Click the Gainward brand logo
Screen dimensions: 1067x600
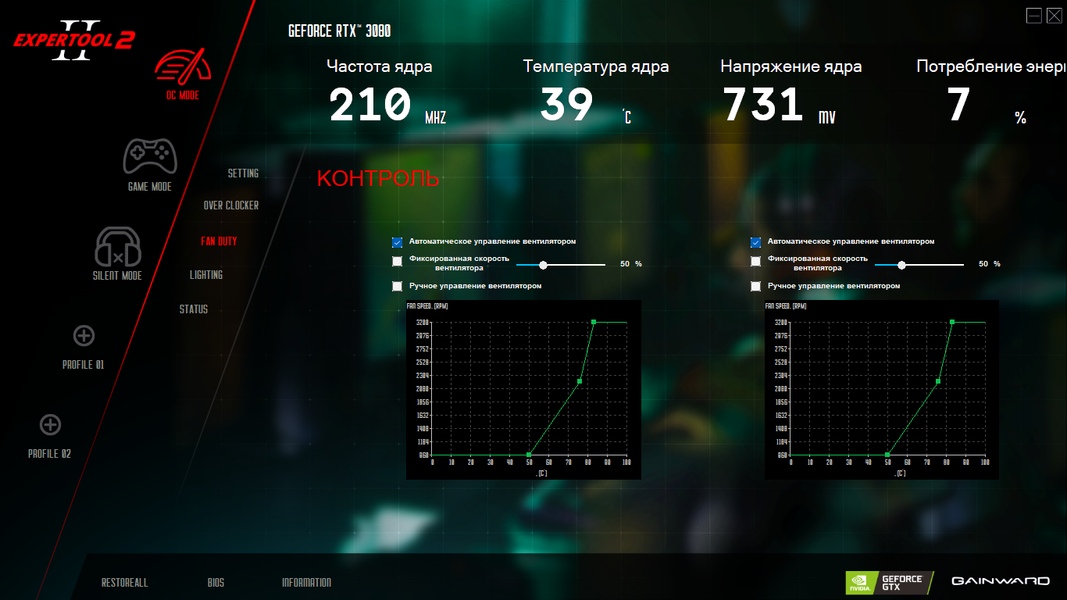coord(1000,581)
